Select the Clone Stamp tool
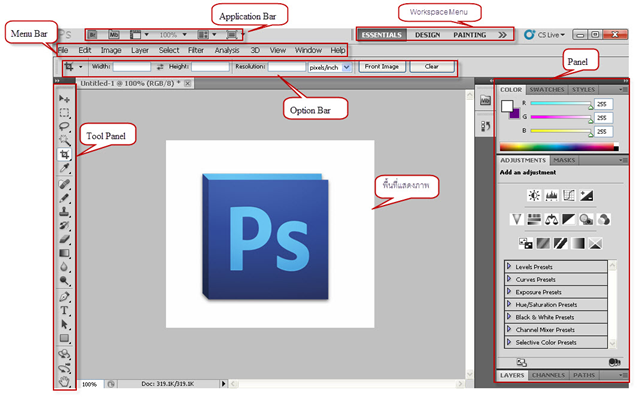This screenshot has height=400, width=640. pyautogui.click(x=64, y=212)
